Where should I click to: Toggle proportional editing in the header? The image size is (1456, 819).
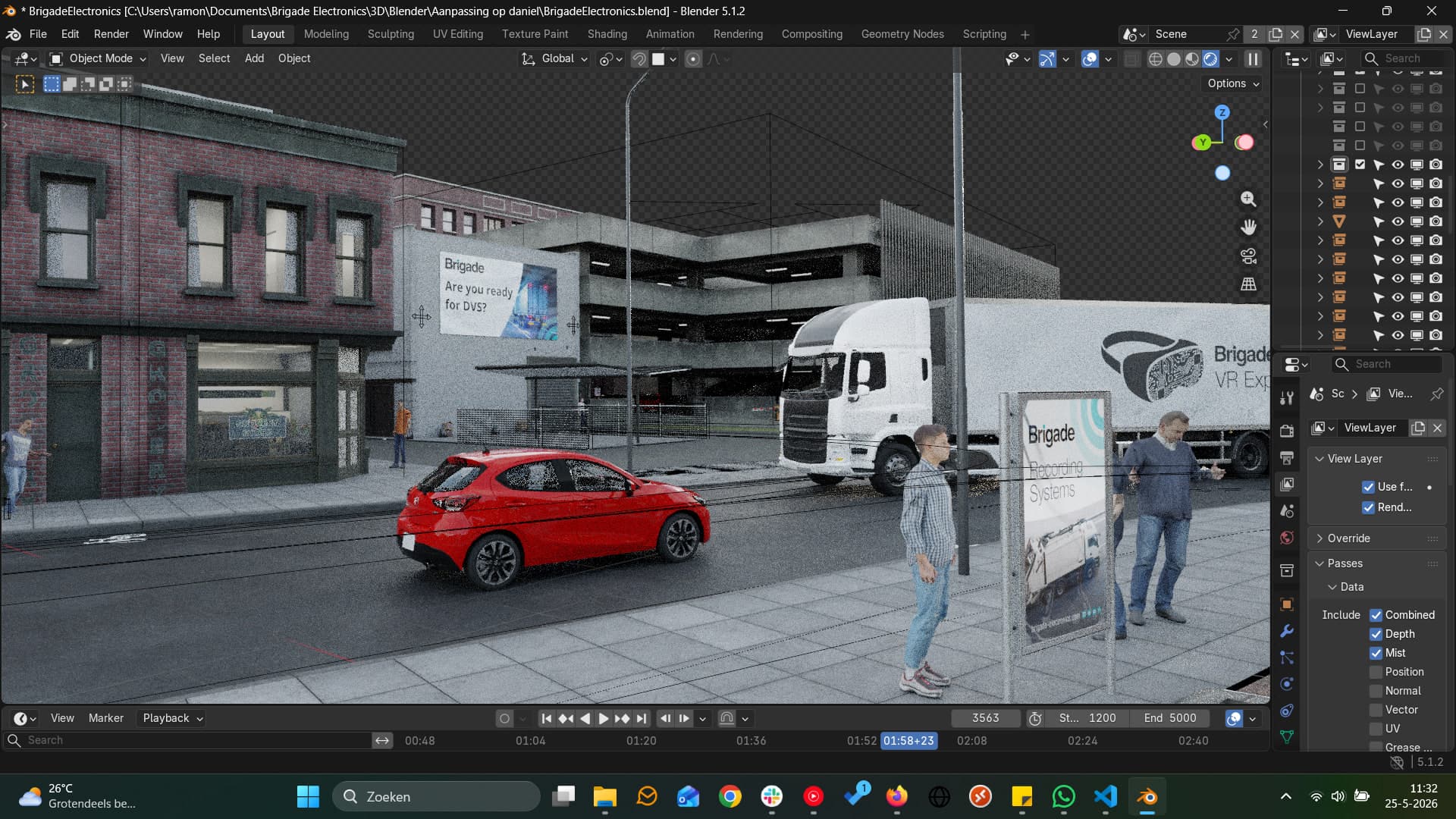693,58
